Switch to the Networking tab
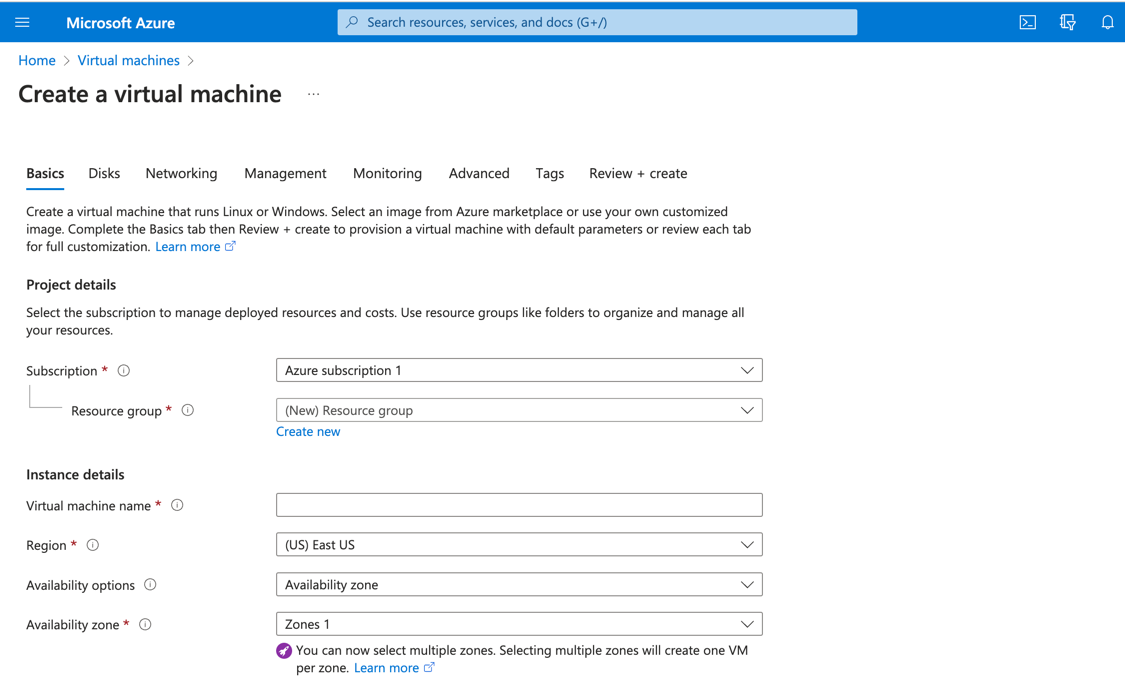1125x687 pixels. pos(182,174)
